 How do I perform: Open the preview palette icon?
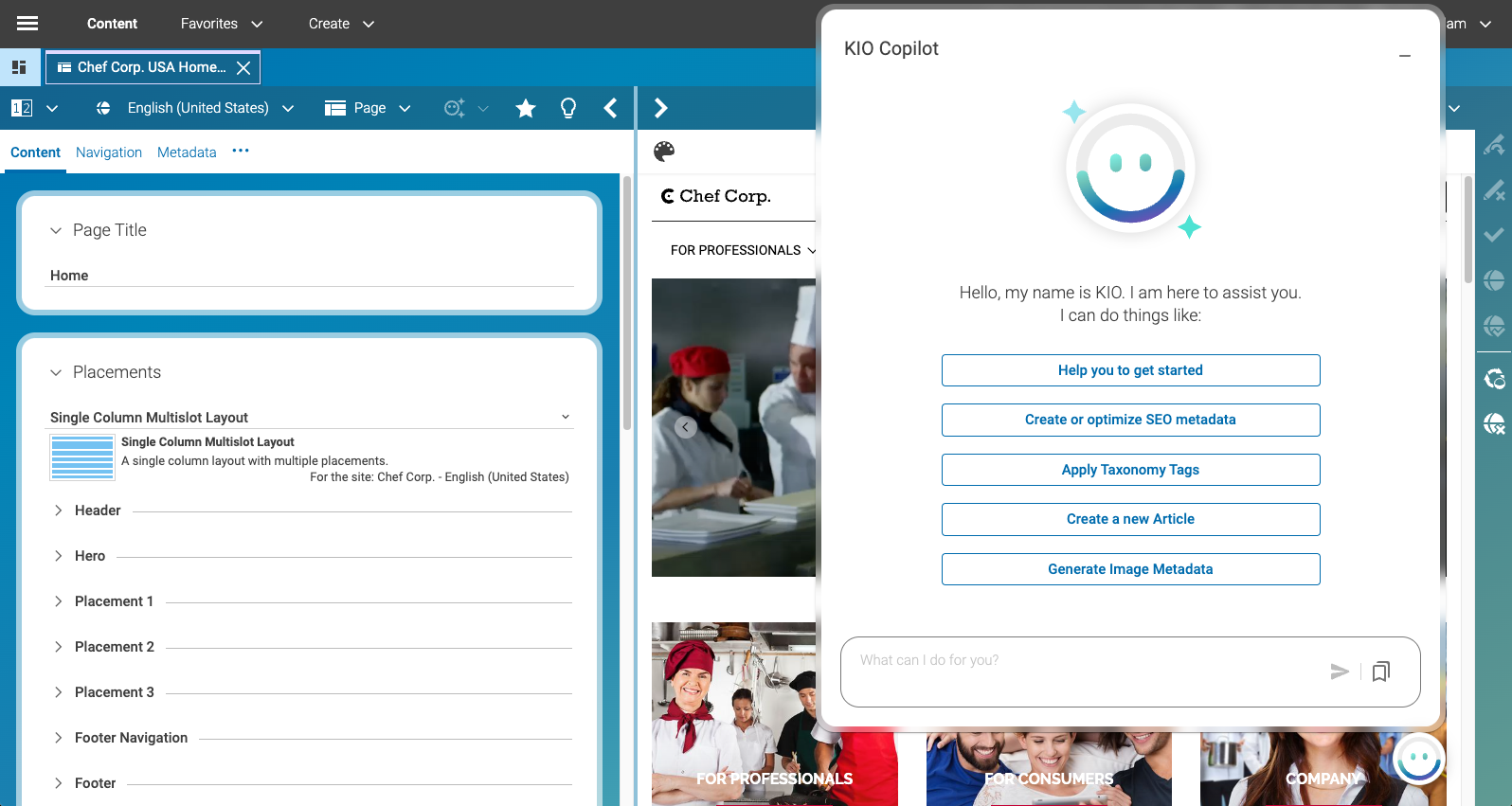point(664,152)
